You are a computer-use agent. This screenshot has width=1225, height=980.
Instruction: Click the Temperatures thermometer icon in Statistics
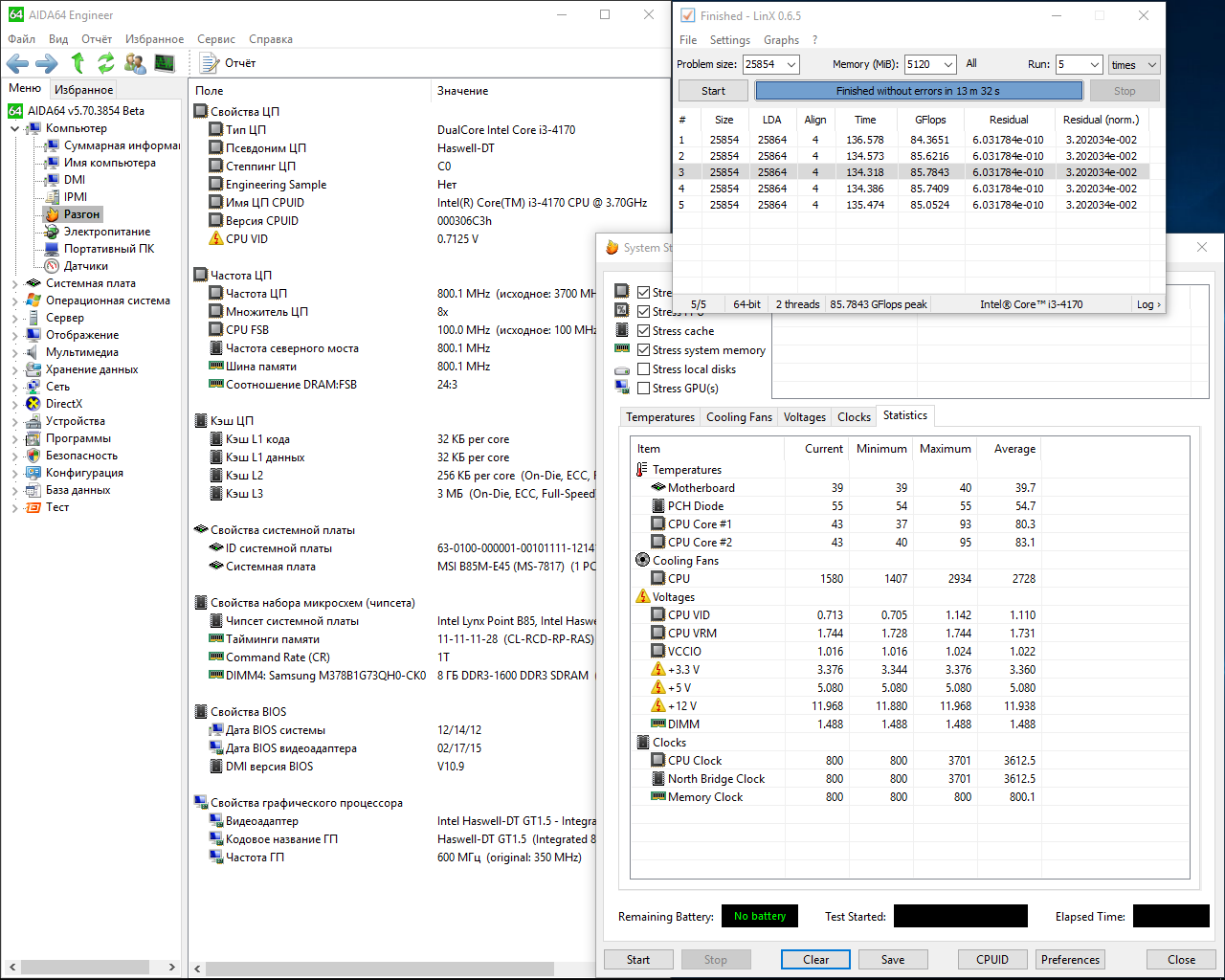click(x=642, y=470)
